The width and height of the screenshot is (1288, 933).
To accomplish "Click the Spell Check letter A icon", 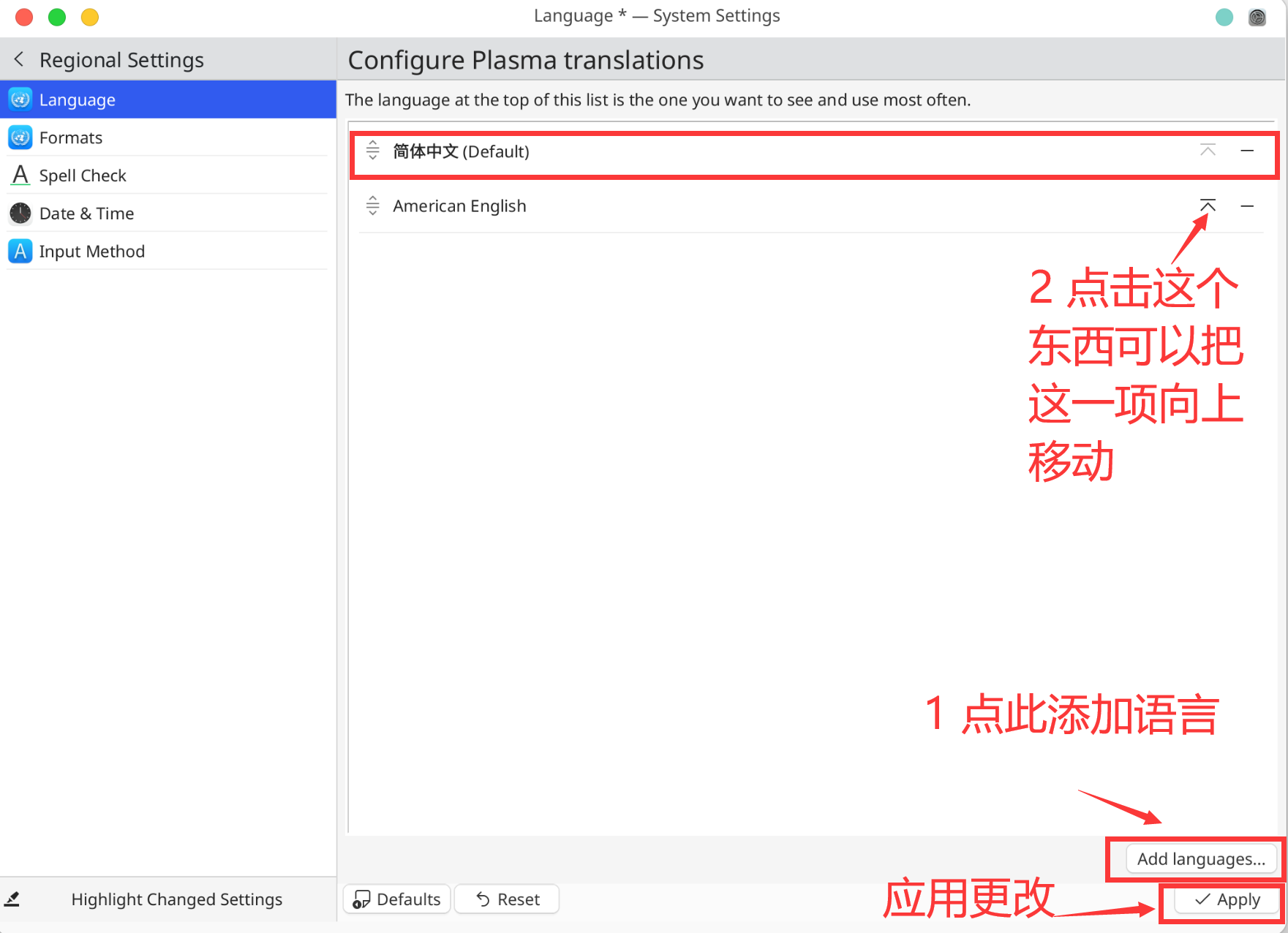I will (20, 175).
